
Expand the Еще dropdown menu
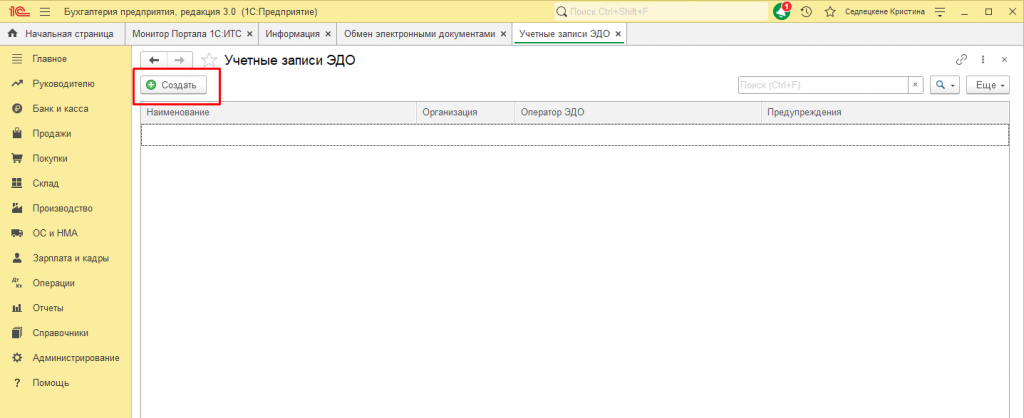[989, 85]
